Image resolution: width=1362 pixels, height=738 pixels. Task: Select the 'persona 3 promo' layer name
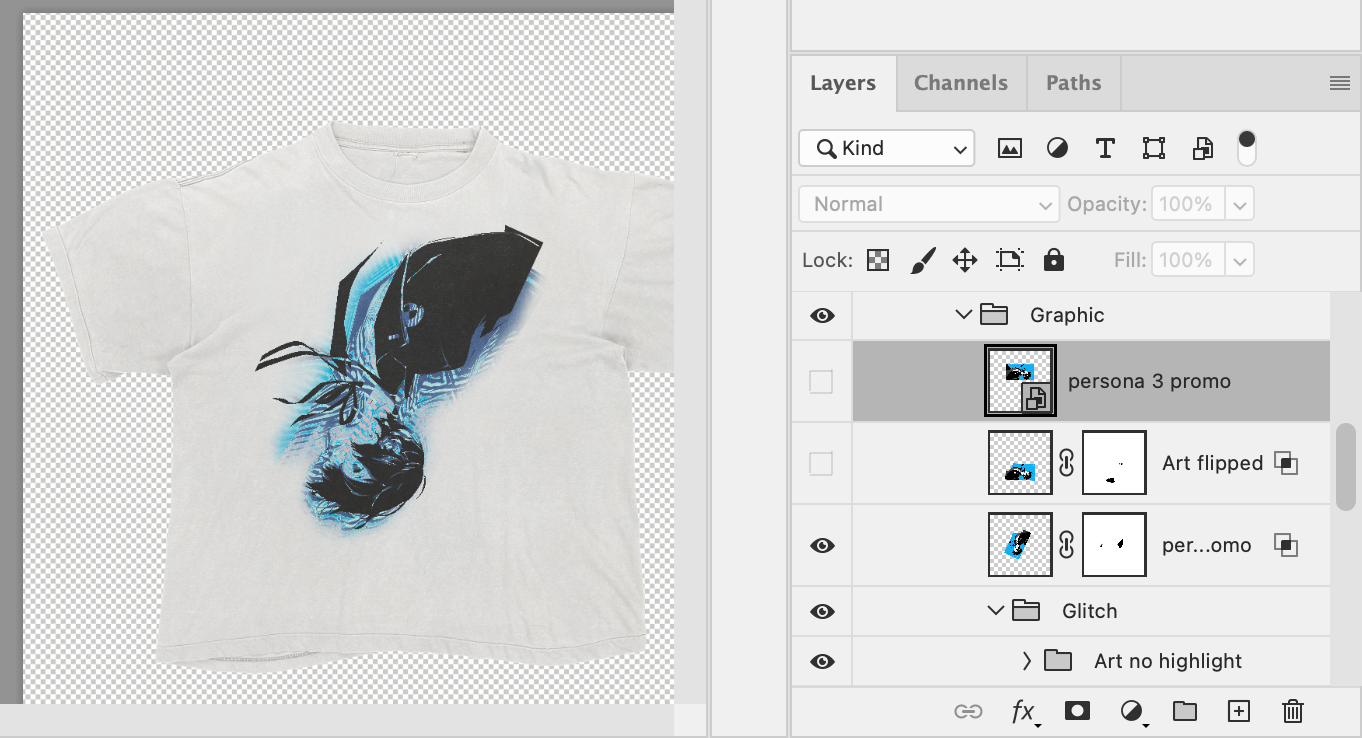tap(1149, 381)
